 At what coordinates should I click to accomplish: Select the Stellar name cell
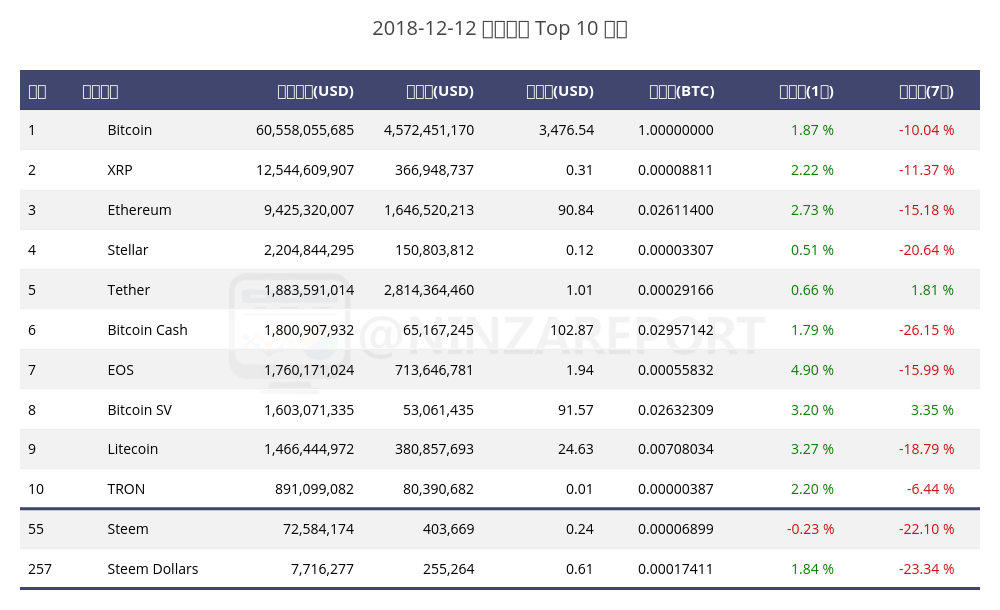[x=128, y=250]
